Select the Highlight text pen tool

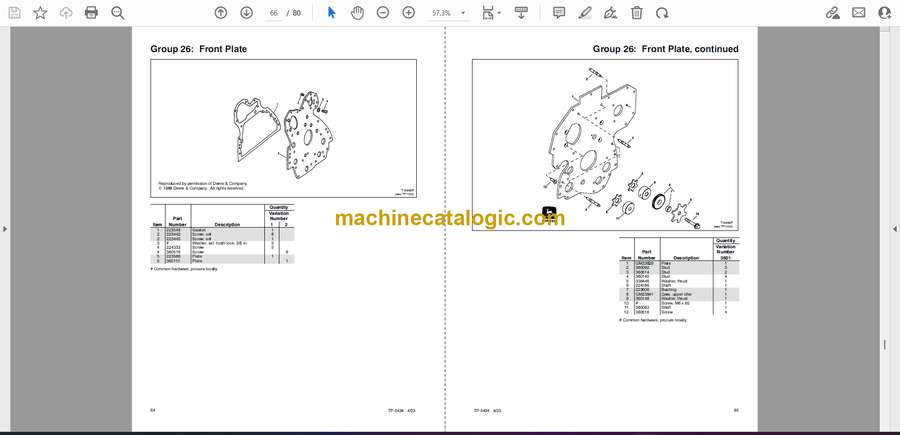click(x=585, y=13)
